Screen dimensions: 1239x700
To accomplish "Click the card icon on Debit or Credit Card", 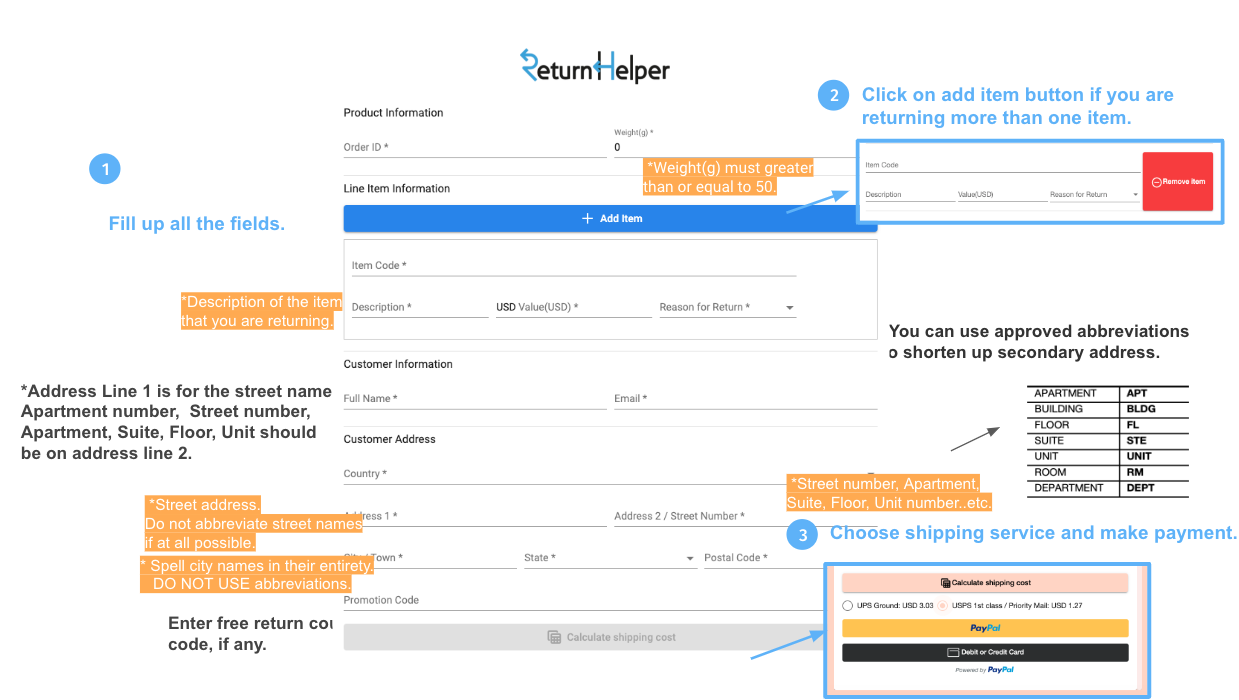I will pos(953,652).
